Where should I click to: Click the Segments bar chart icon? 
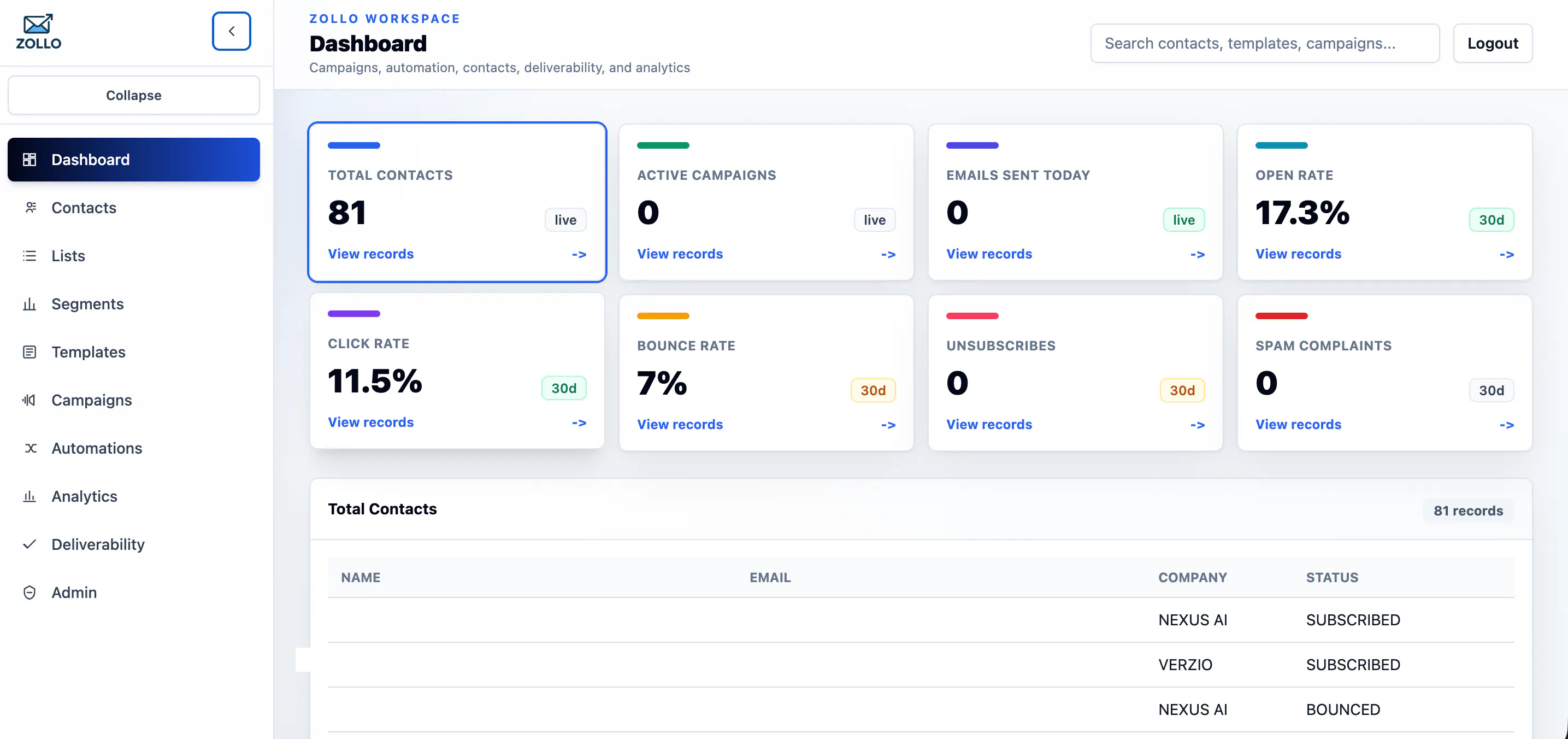[29, 304]
